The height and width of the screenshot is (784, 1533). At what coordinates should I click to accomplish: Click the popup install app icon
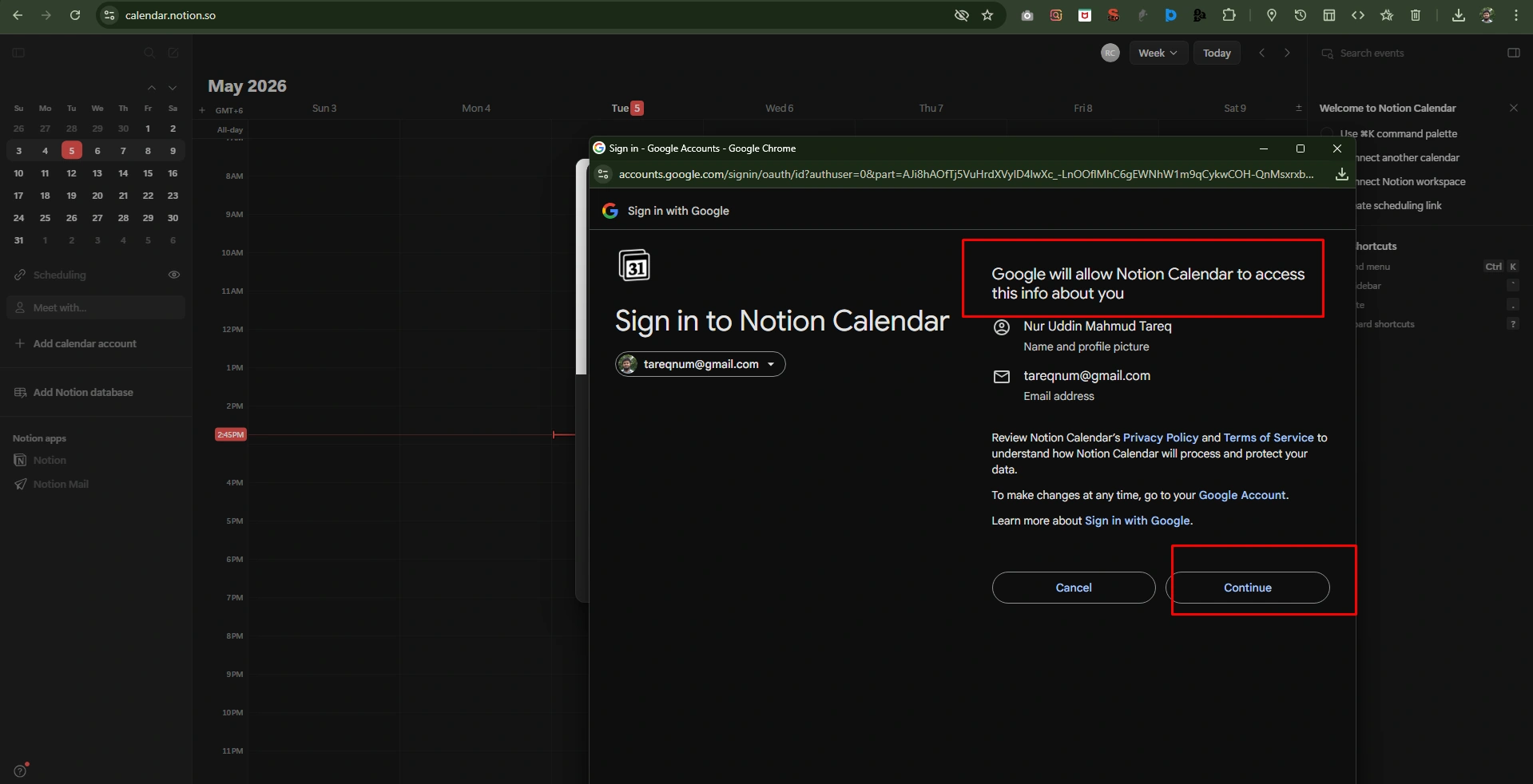click(x=1342, y=174)
